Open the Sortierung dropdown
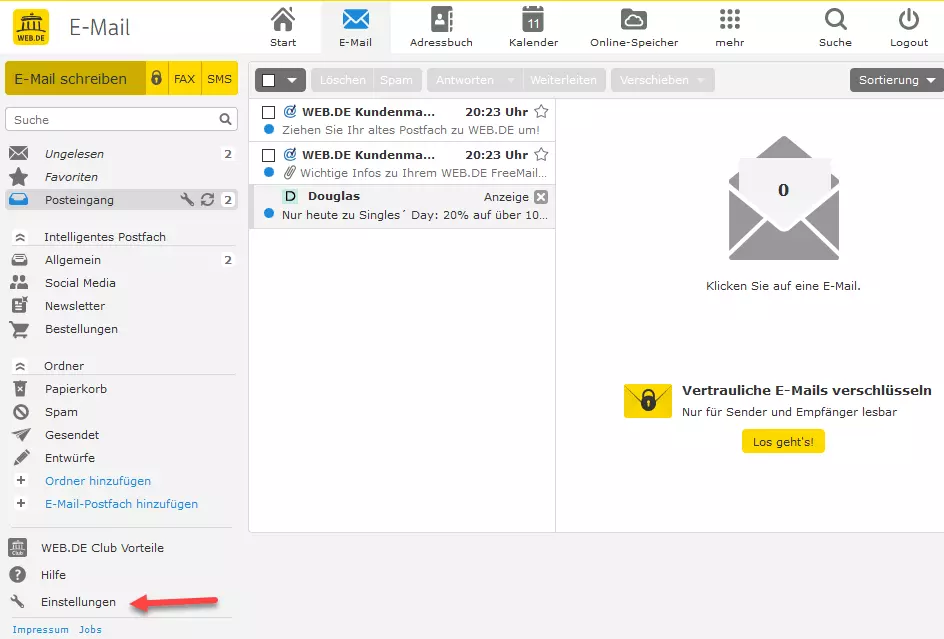 897,80
